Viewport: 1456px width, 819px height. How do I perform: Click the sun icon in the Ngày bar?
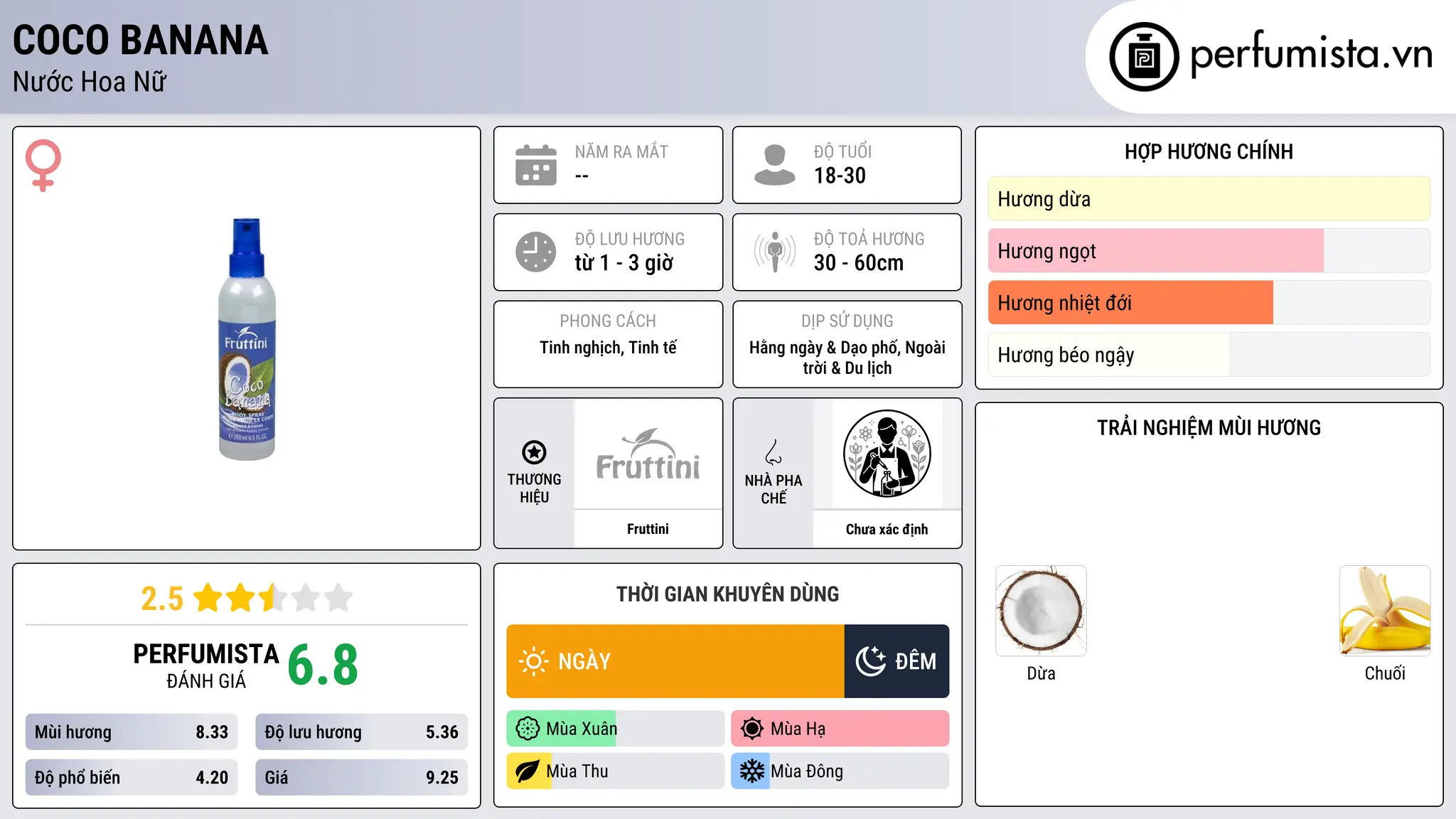[x=533, y=661]
